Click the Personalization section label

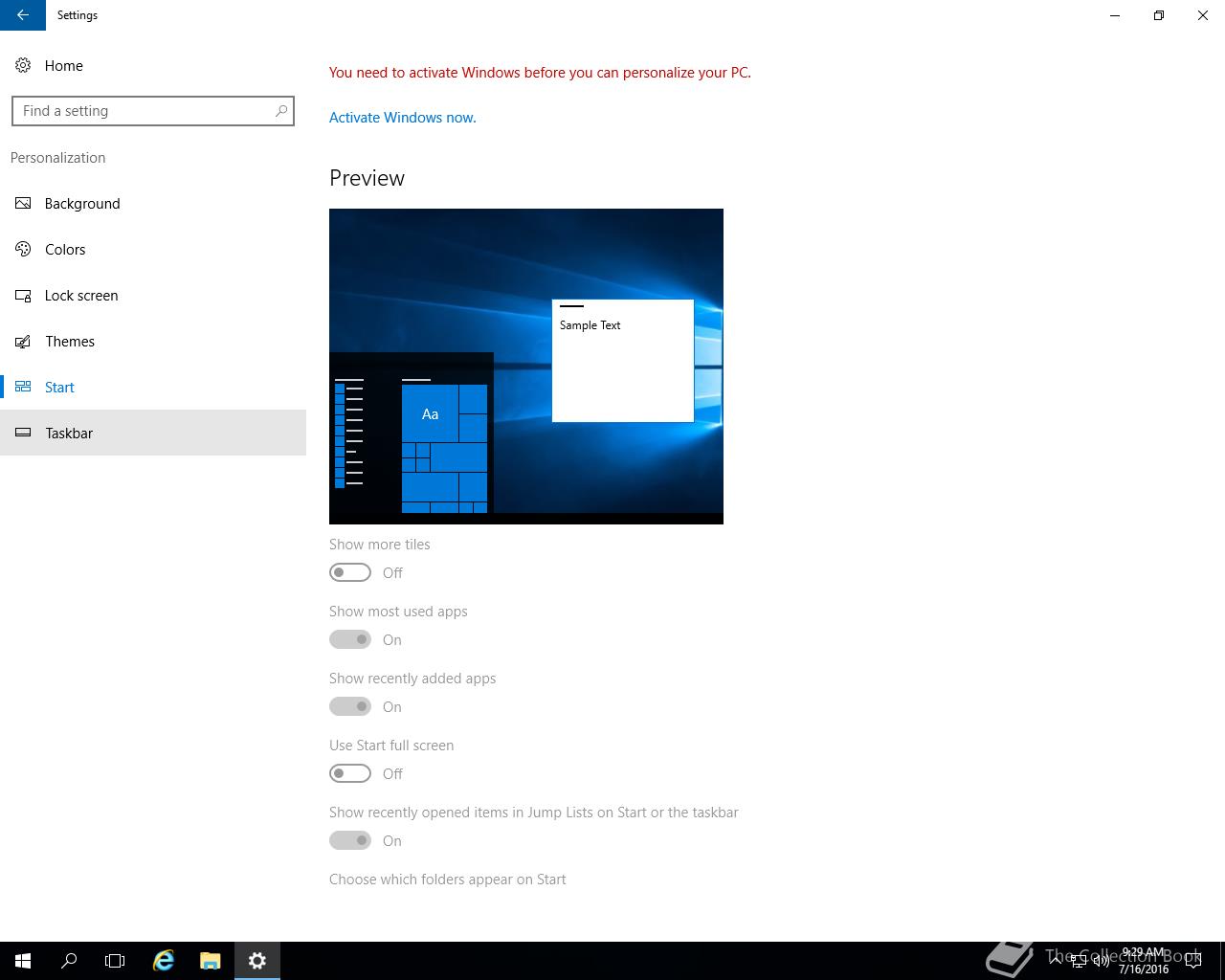point(58,158)
